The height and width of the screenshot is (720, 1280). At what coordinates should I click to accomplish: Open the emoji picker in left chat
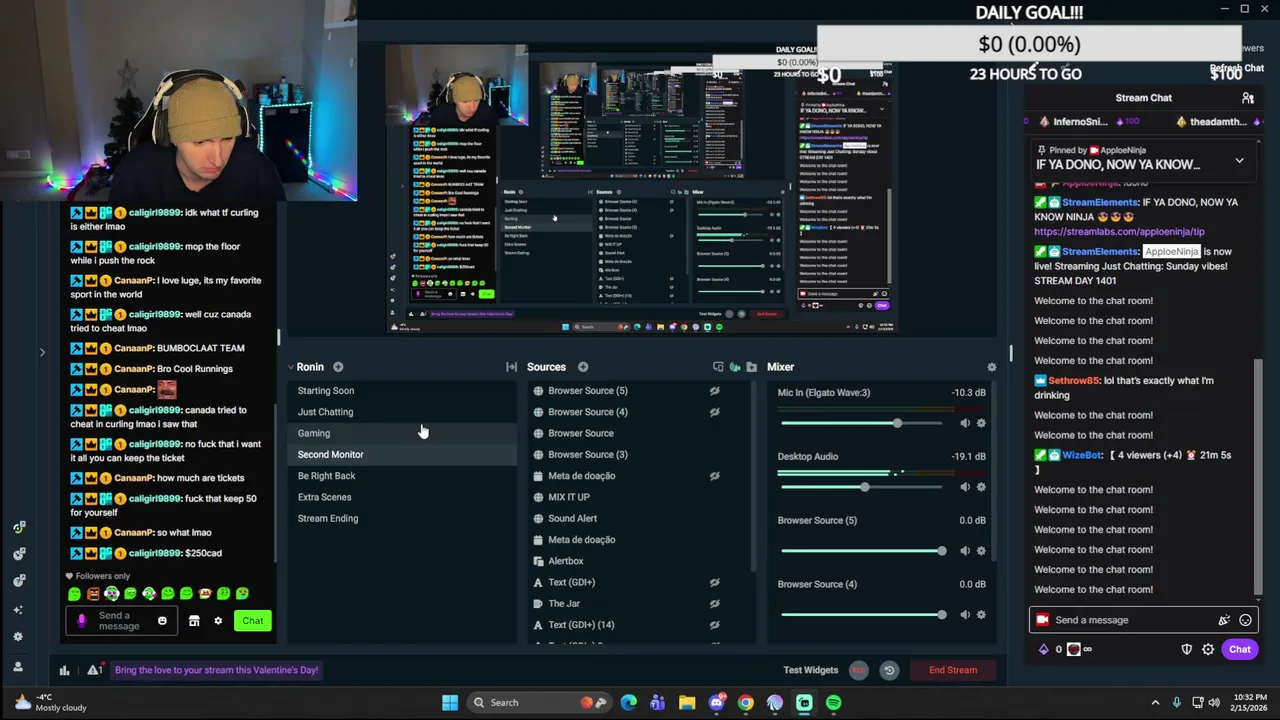[162, 621]
